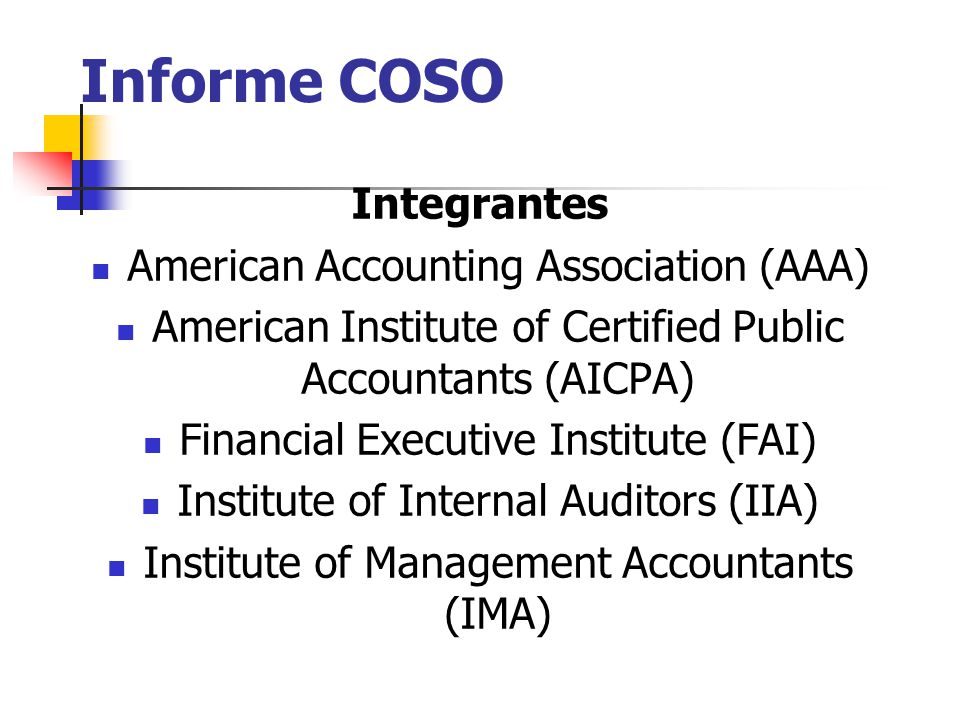Click the '(IMA)' acronym text
Viewport: 960px width, 720px height.
497,615
